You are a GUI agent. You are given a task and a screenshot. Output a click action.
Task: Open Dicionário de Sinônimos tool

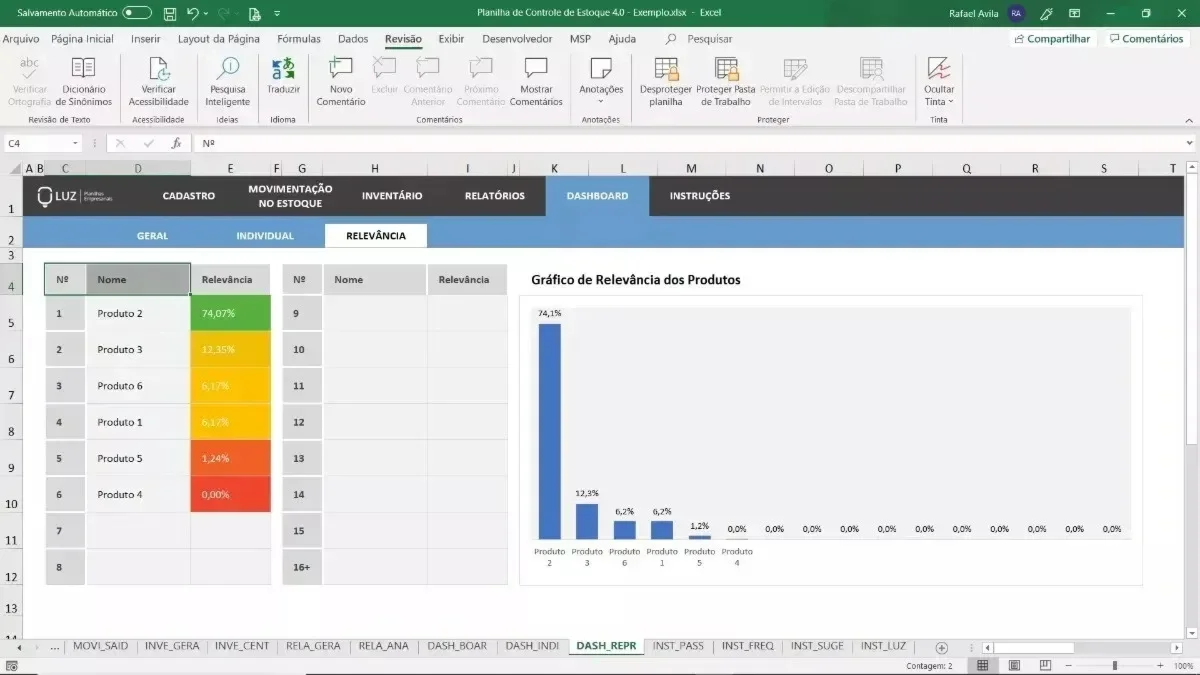(83, 82)
